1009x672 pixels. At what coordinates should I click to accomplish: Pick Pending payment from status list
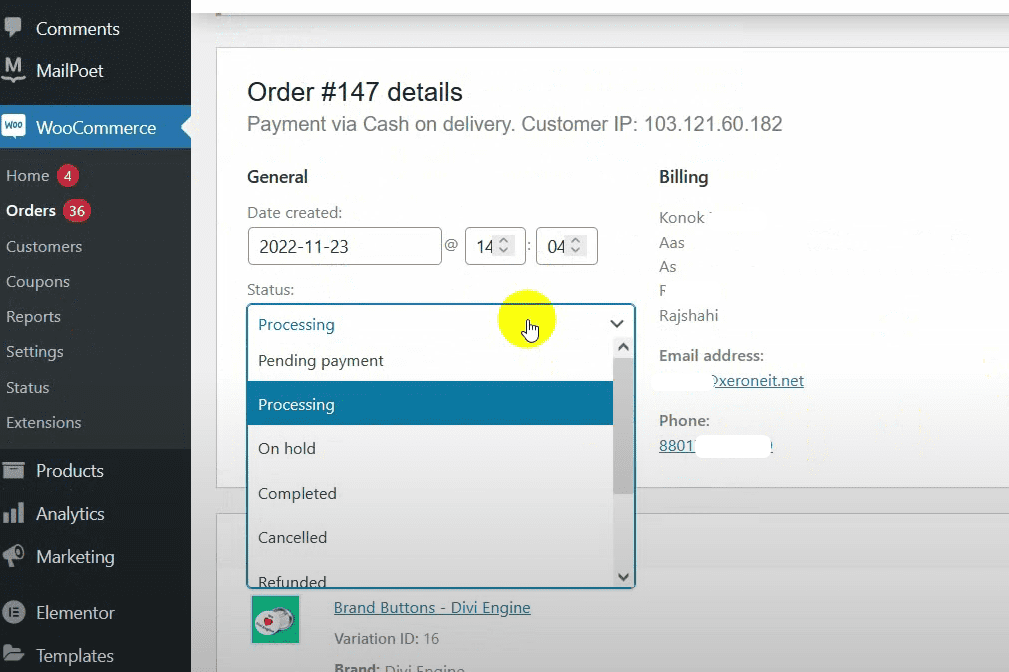pyautogui.click(x=321, y=360)
